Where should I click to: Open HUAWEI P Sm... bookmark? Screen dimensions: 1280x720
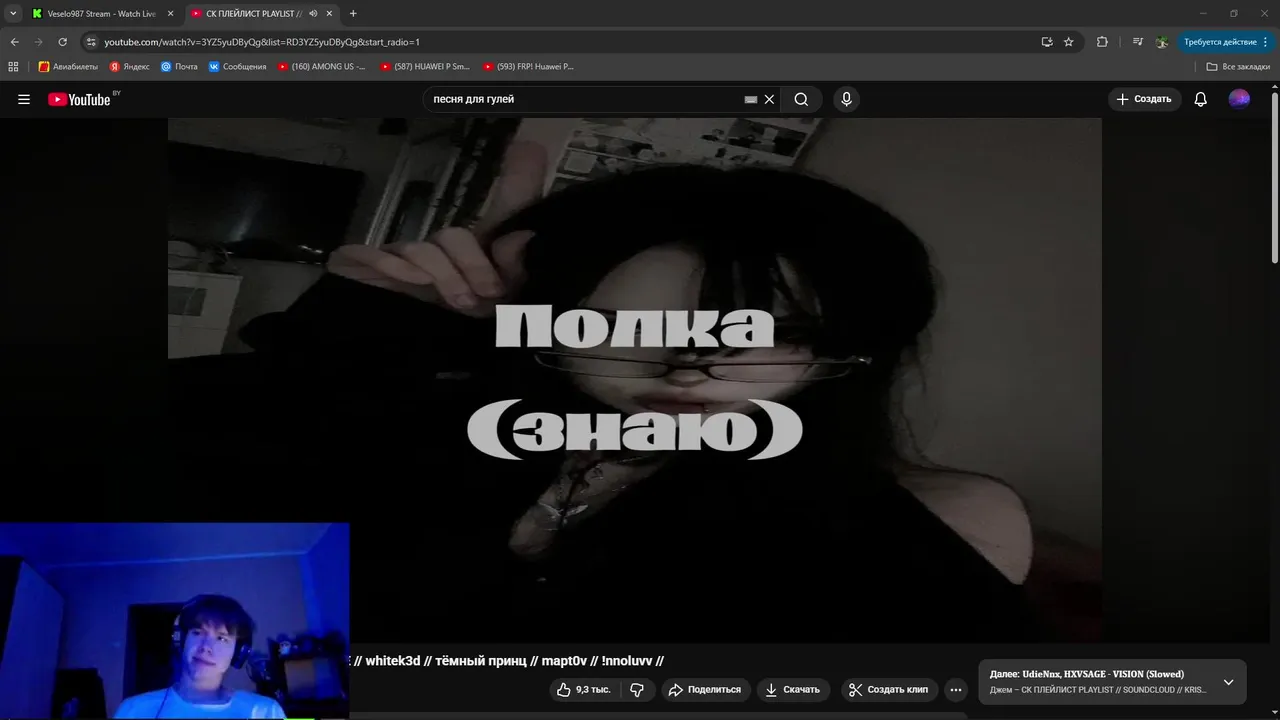coord(425,67)
